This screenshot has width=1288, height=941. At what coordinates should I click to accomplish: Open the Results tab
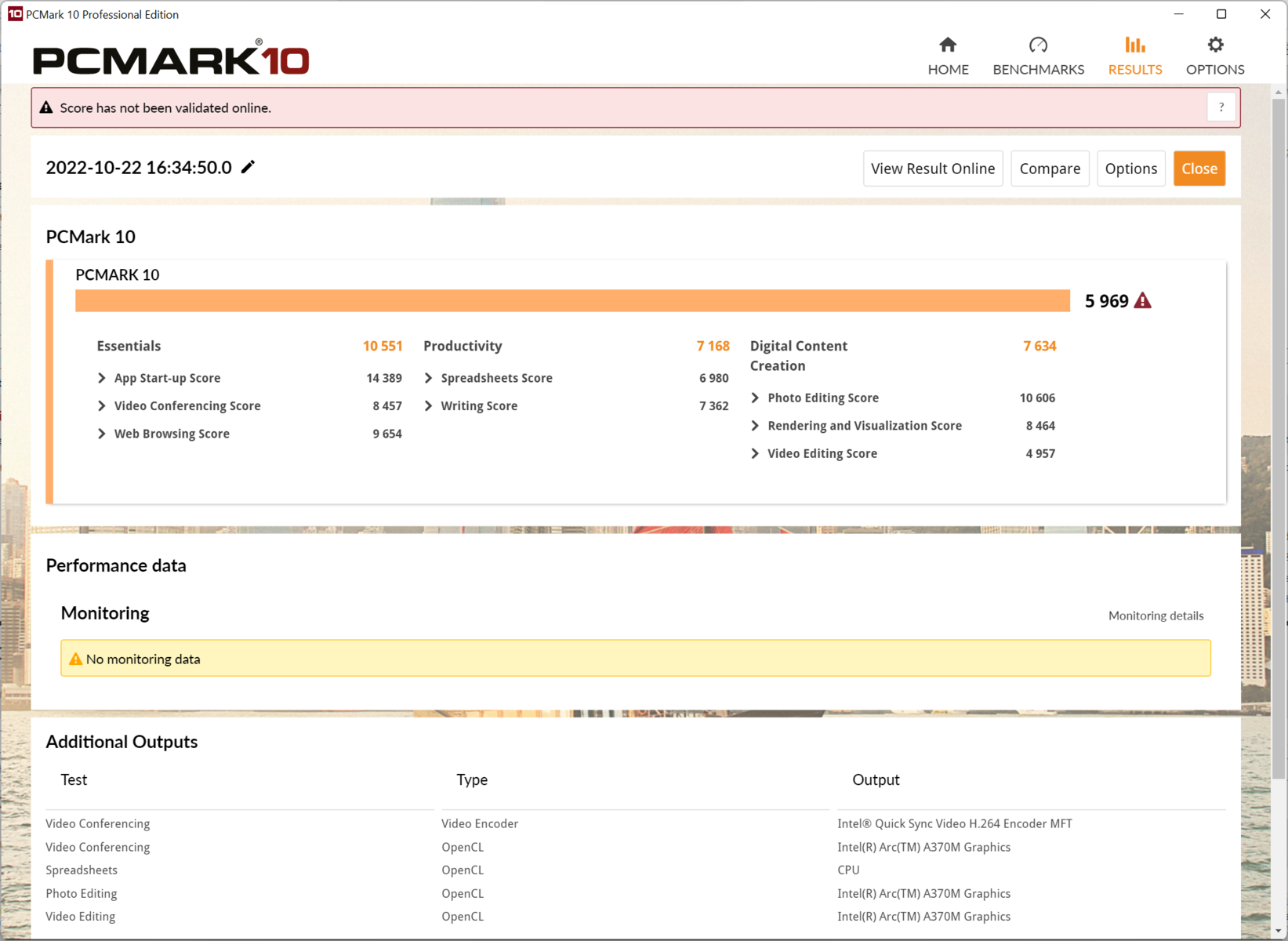(1134, 56)
